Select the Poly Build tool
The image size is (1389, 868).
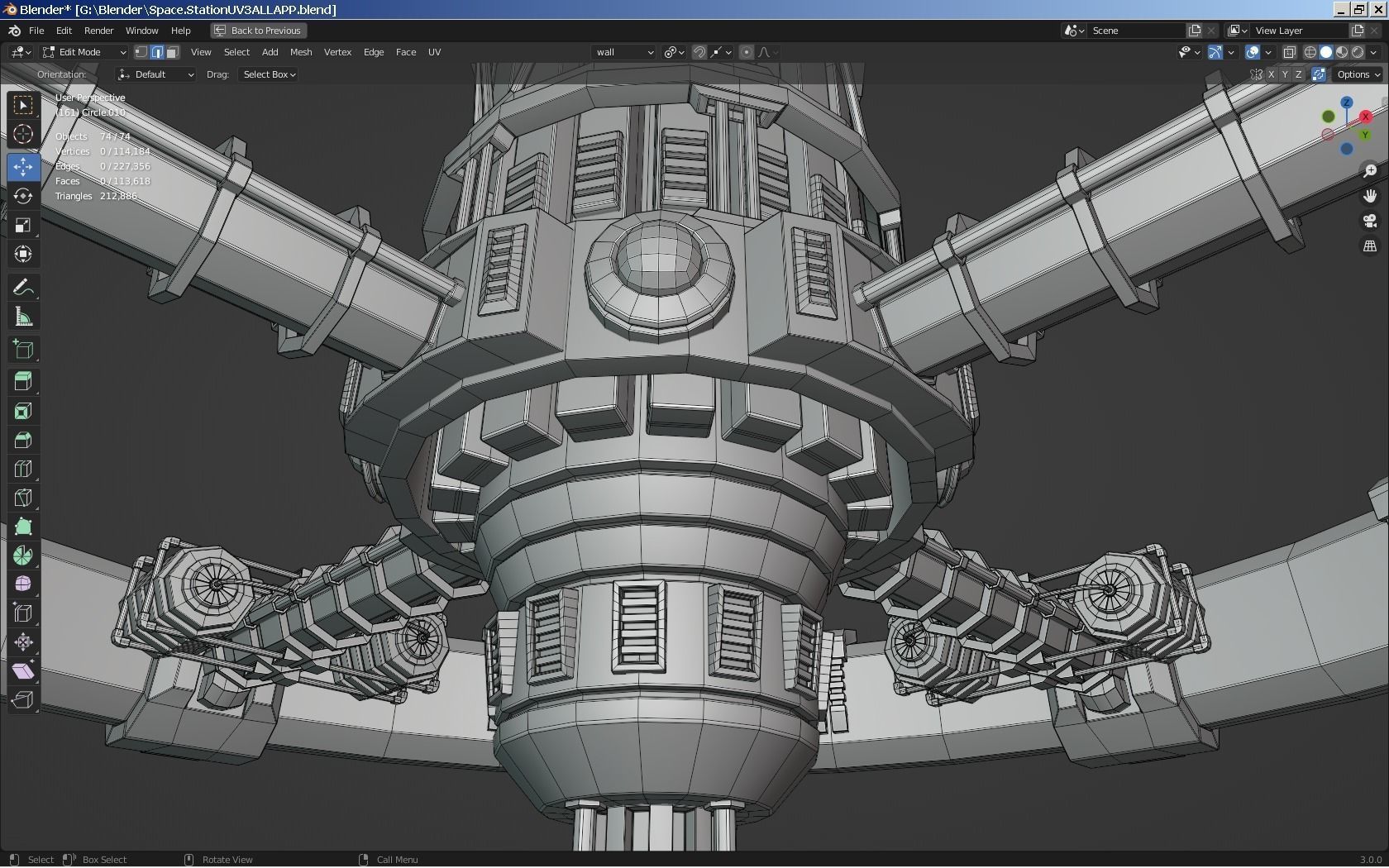pyautogui.click(x=23, y=527)
